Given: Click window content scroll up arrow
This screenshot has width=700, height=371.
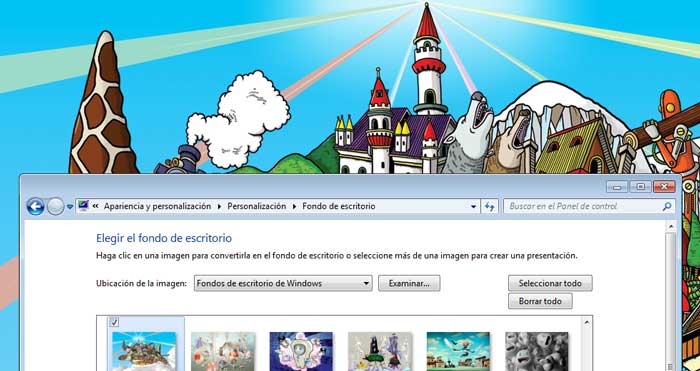Looking at the screenshot, I should pyautogui.click(x=671, y=227).
